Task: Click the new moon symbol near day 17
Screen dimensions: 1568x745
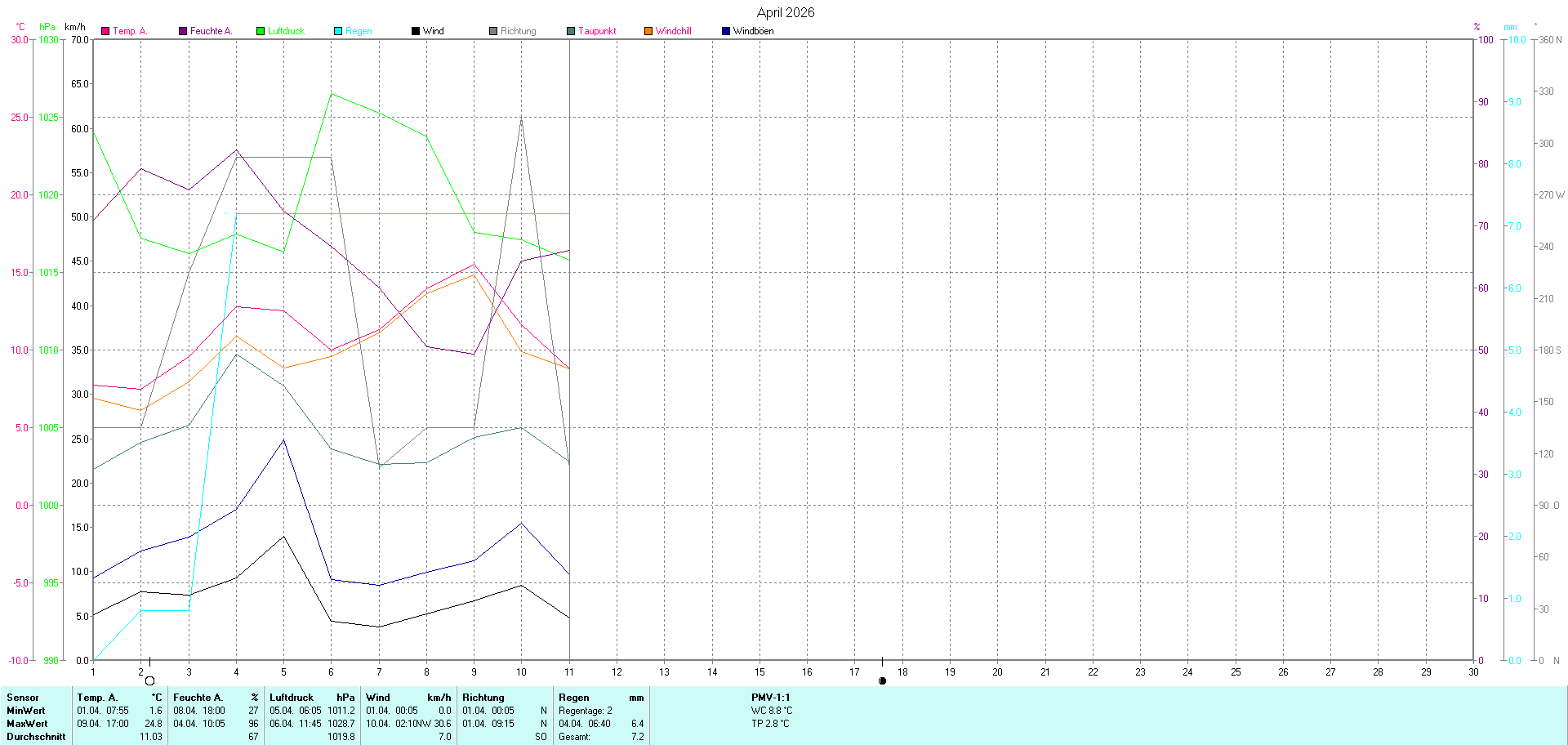Action: tap(882, 680)
